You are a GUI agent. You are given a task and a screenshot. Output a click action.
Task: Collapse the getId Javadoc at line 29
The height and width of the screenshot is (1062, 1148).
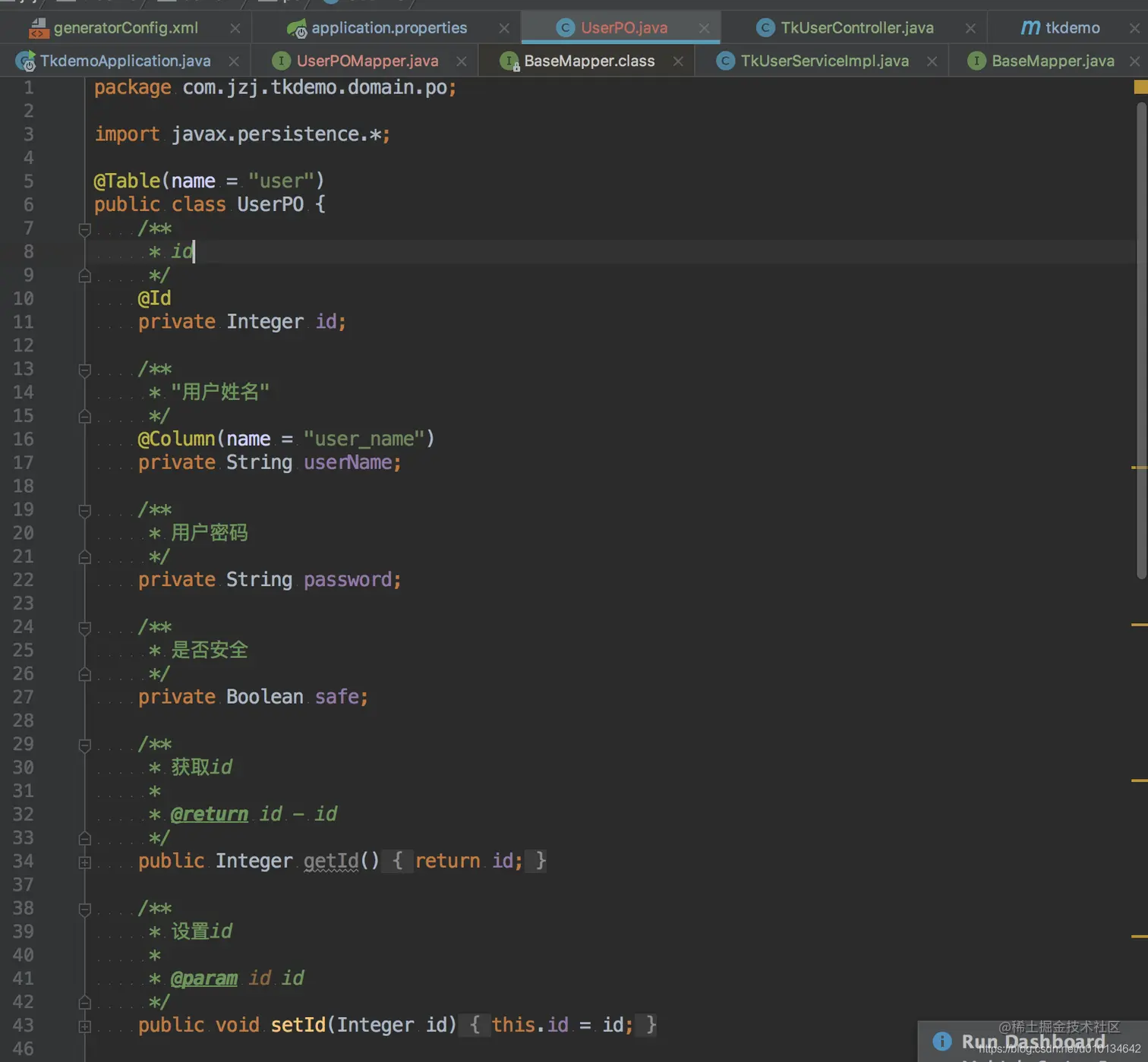(85, 745)
